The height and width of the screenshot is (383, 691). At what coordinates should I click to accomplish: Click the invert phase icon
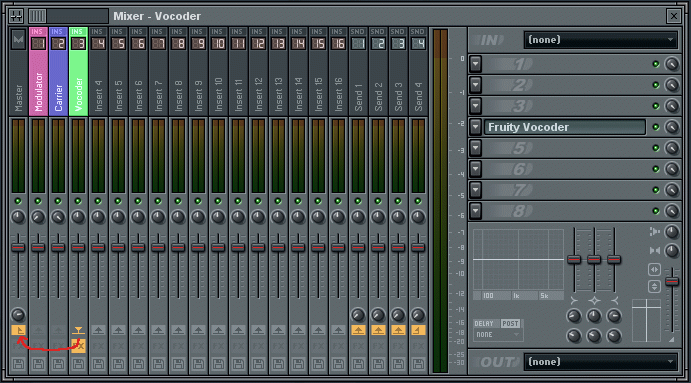(x=654, y=286)
